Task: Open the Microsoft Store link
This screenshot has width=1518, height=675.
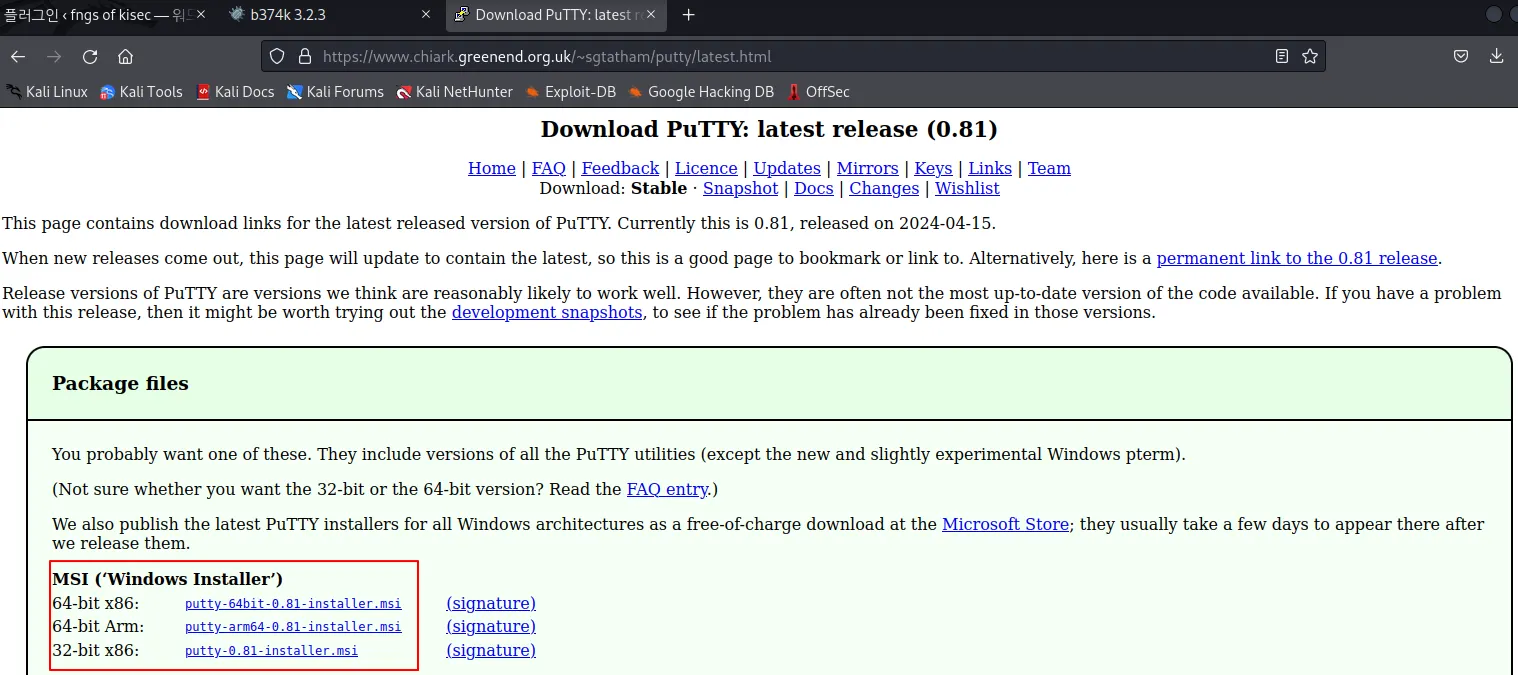Action: point(1005,524)
